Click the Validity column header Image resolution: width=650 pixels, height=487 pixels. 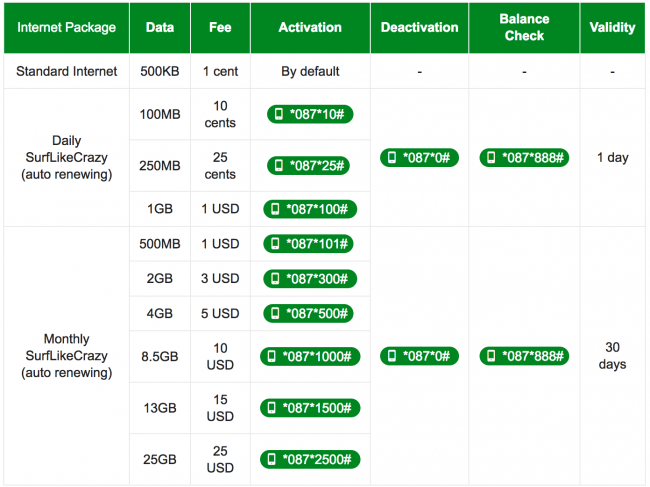[612, 28]
